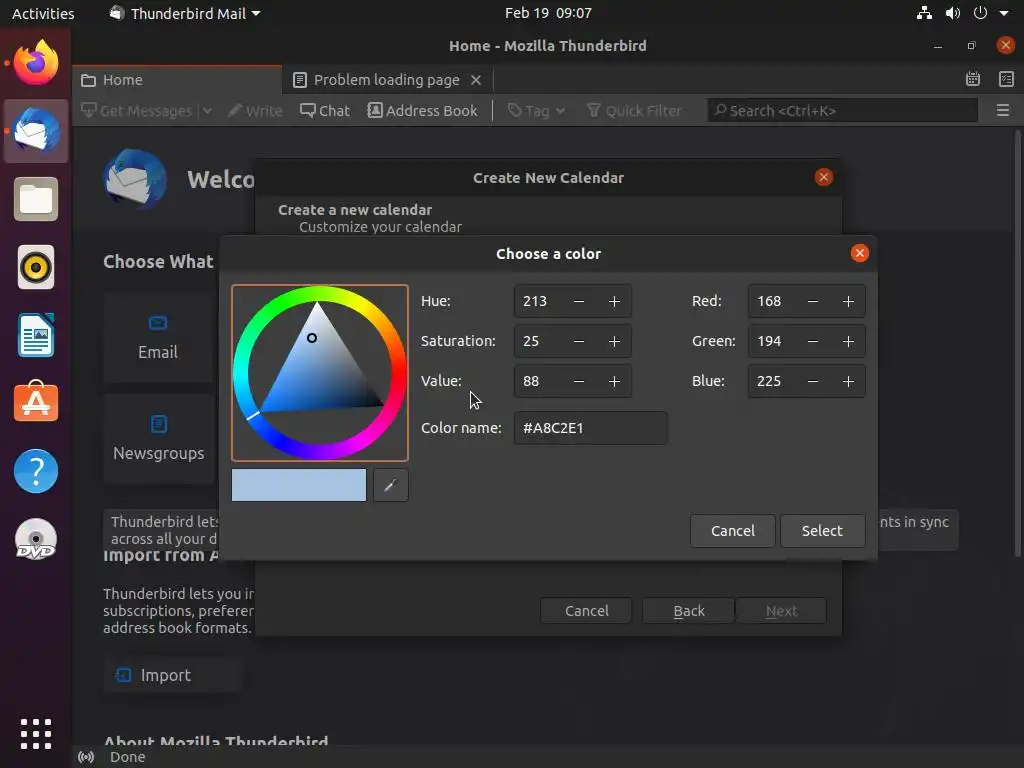
Task: Click the network status tray icon
Action: pyautogui.click(x=924, y=13)
